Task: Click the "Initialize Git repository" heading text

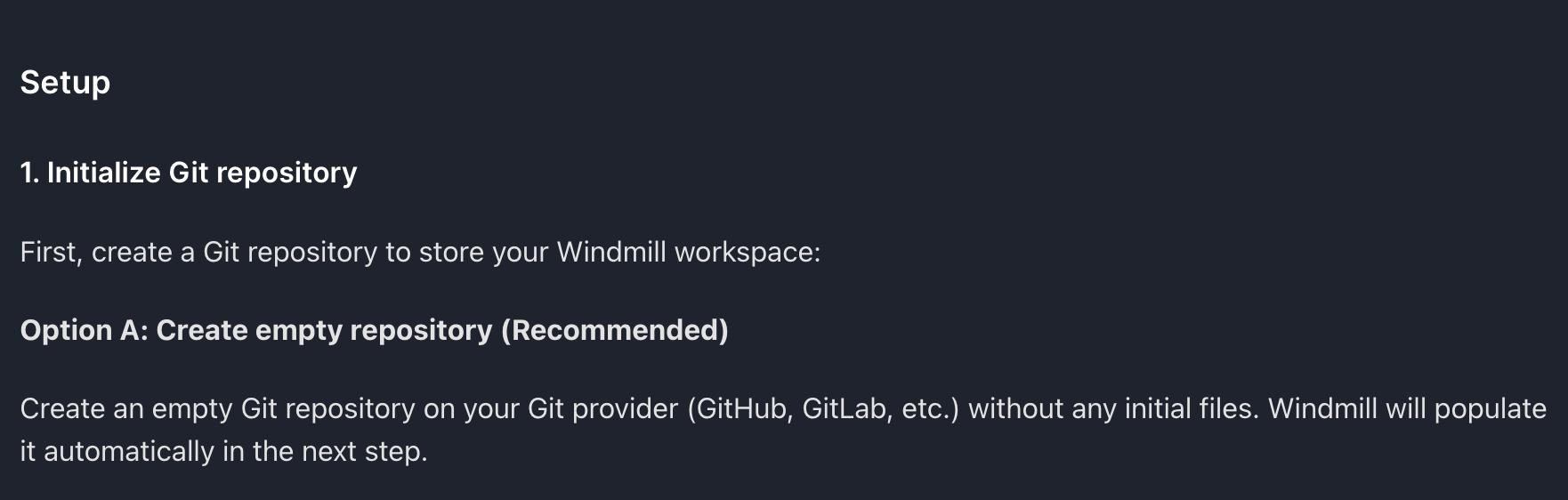Action: [x=202, y=173]
